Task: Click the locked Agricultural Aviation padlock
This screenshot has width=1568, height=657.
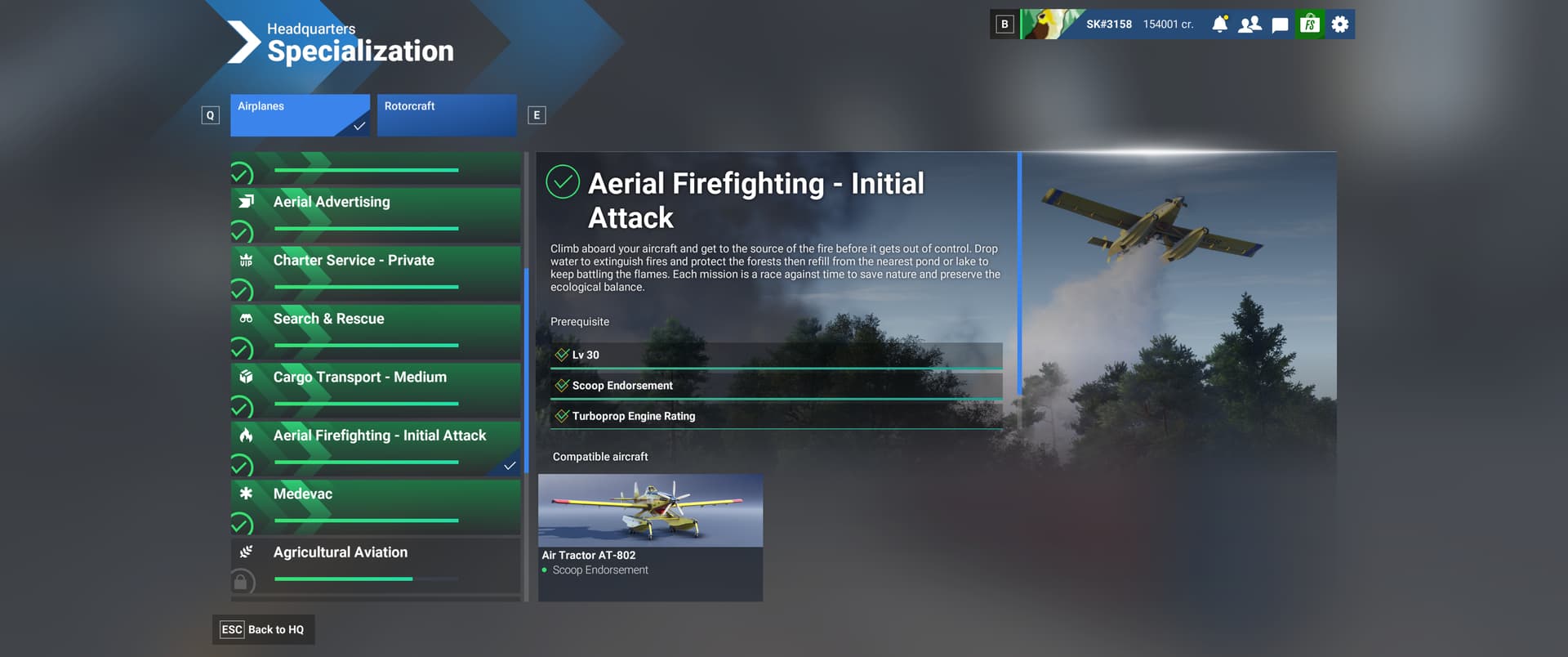Action: click(x=240, y=582)
